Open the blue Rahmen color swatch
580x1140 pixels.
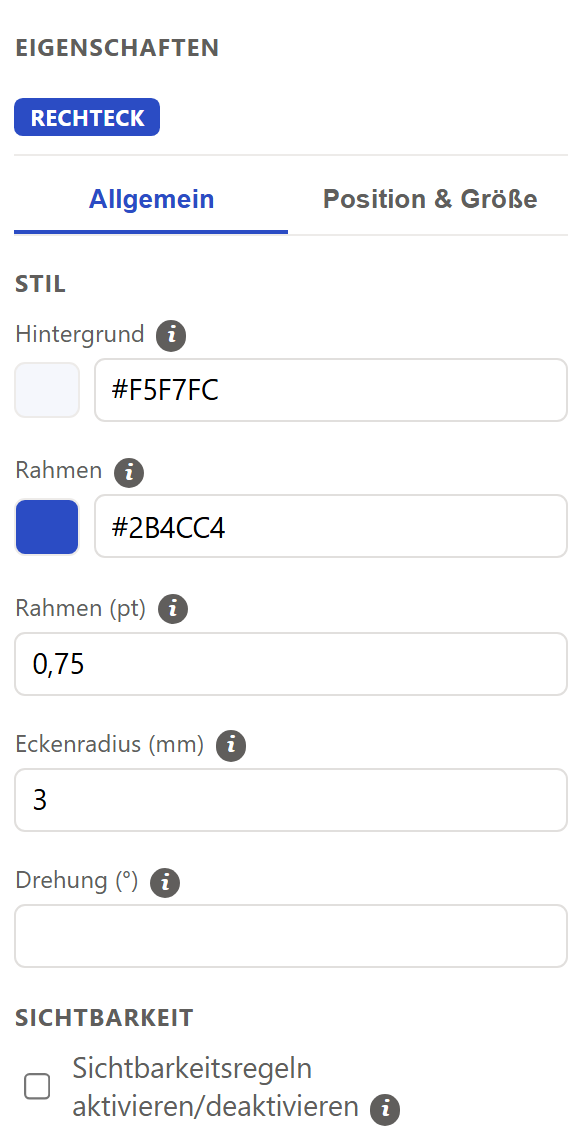click(x=47, y=526)
